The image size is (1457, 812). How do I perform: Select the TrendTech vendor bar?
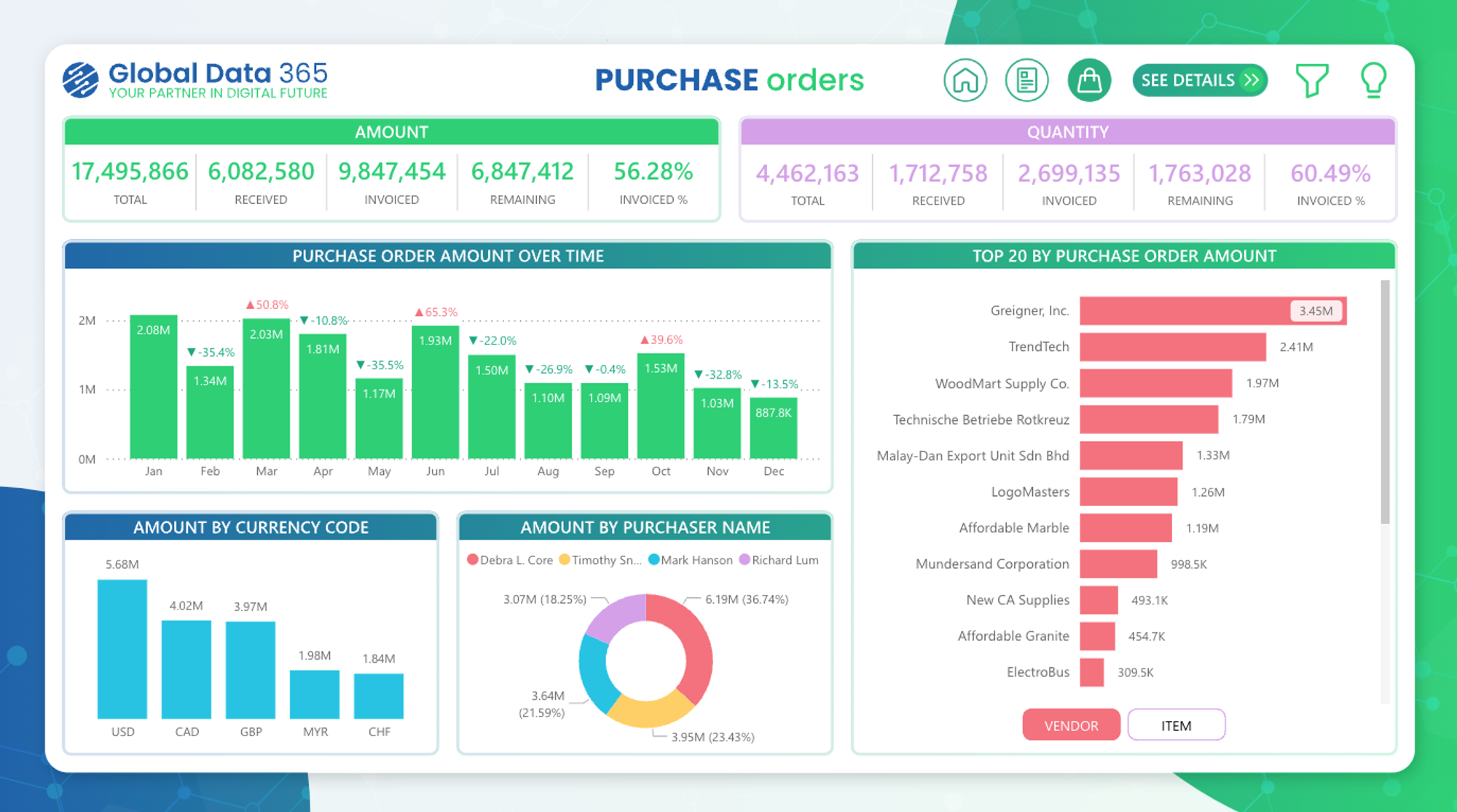1172,347
